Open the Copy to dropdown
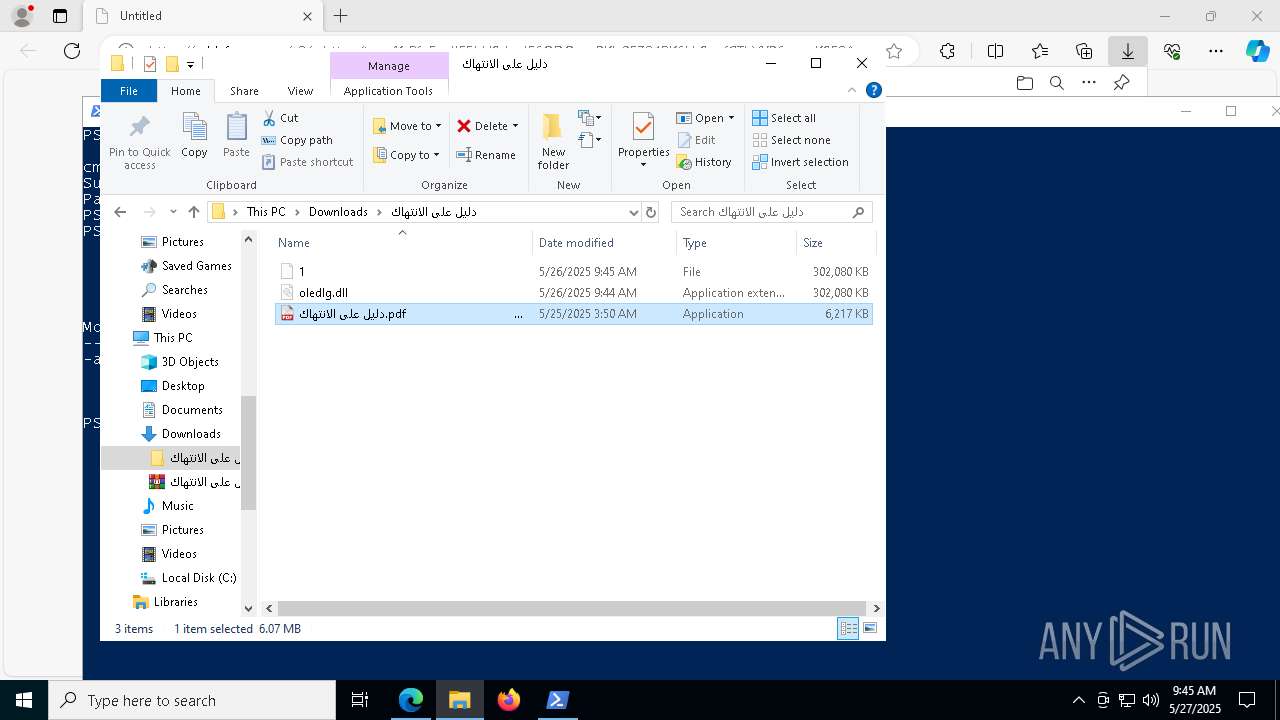Screen dimensions: 1280x720 coord(407,155)
